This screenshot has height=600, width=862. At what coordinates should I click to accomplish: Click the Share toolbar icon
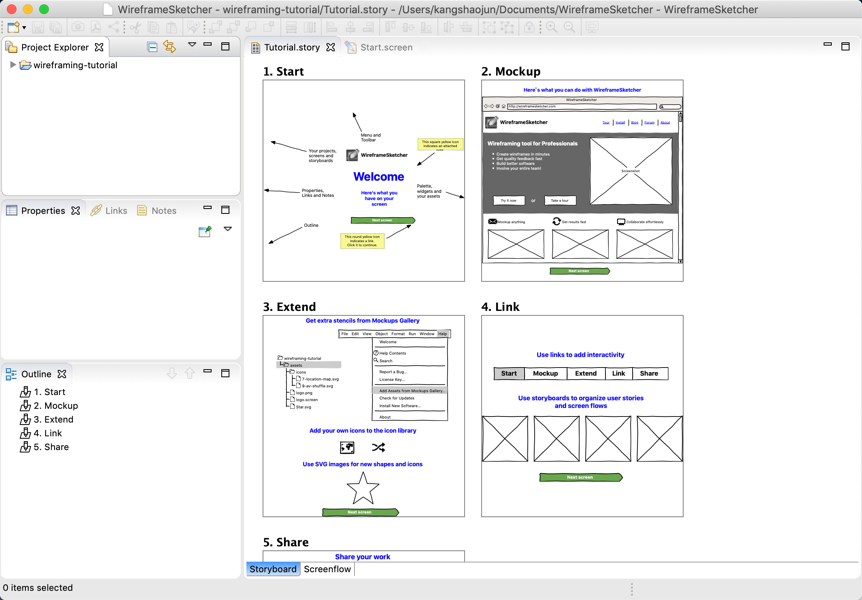[x=113, y=27]
